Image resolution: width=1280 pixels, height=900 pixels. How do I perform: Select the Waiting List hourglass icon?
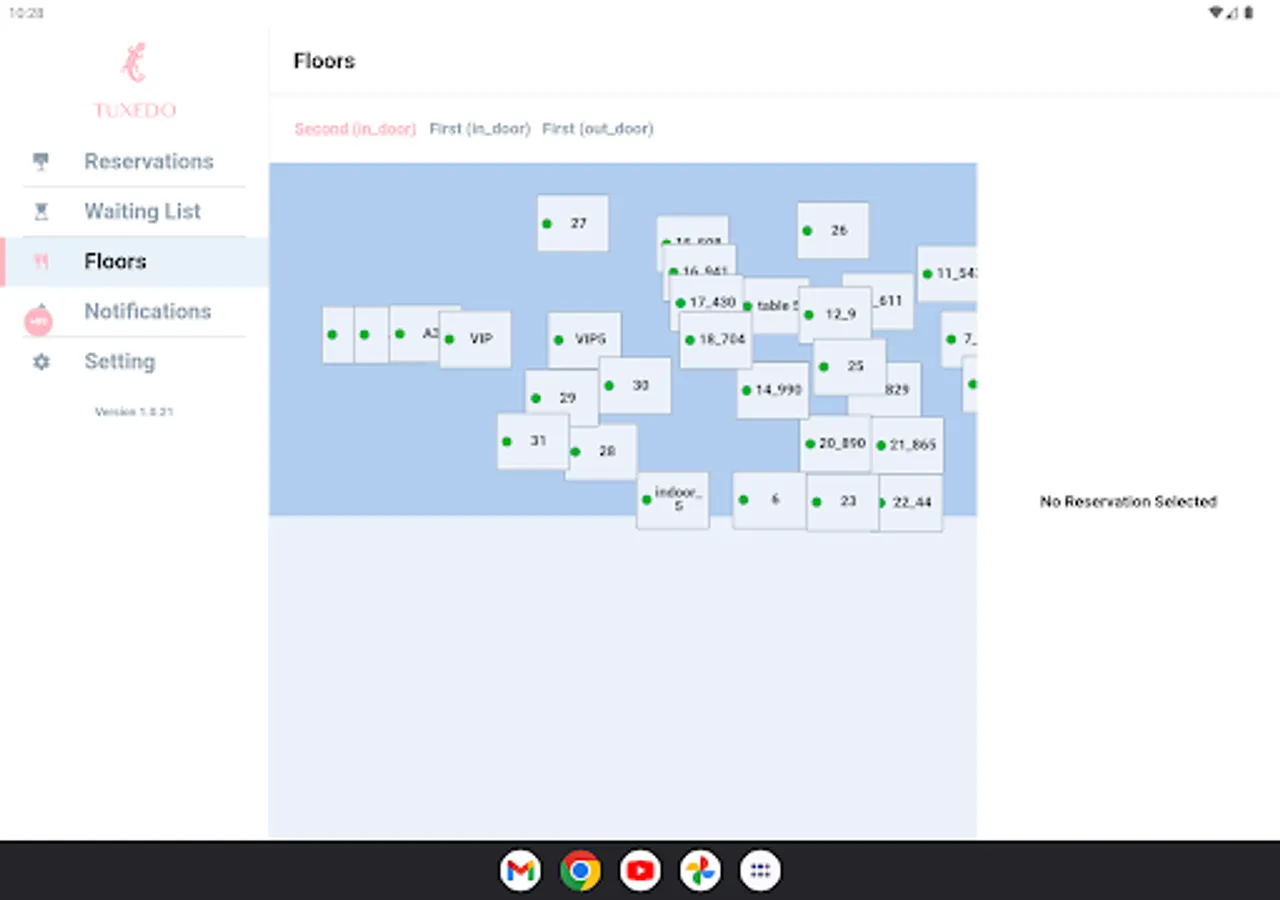point(40,211)
